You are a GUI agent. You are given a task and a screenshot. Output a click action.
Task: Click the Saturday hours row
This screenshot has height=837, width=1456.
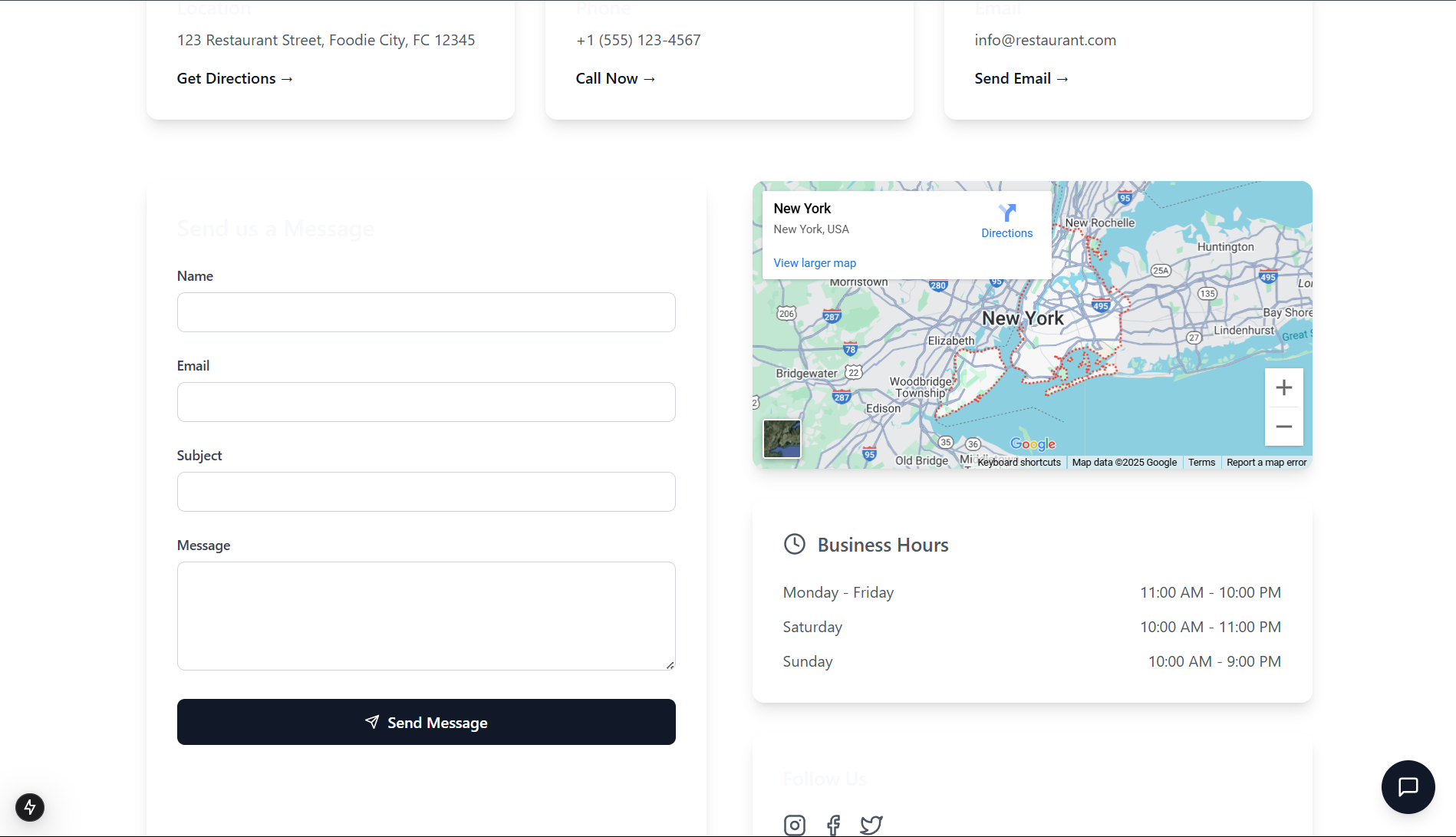pyautogui.click(x=1032, y=627)
